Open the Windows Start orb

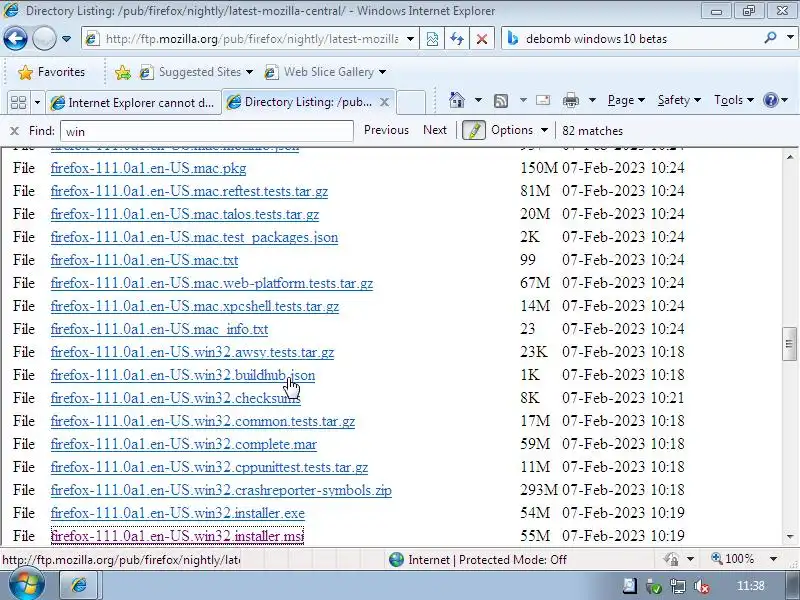[x=26, y=583]
